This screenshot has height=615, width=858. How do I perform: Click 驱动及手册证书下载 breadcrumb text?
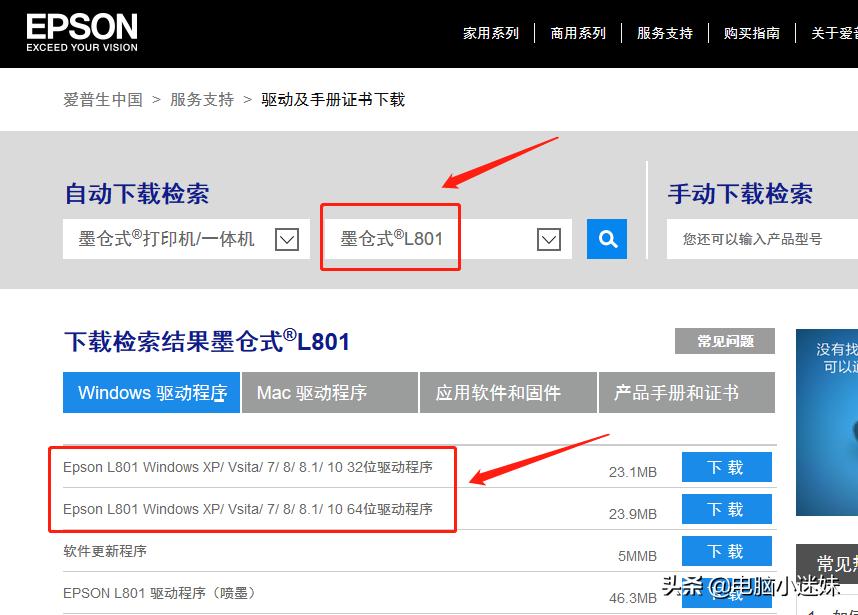pos(333,100)
